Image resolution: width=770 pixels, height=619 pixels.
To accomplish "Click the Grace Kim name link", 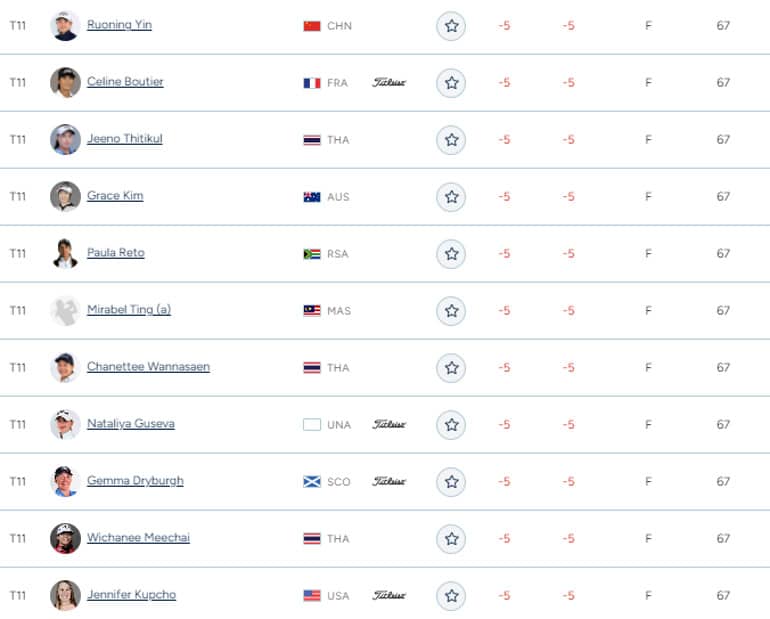I will point(115,195).
